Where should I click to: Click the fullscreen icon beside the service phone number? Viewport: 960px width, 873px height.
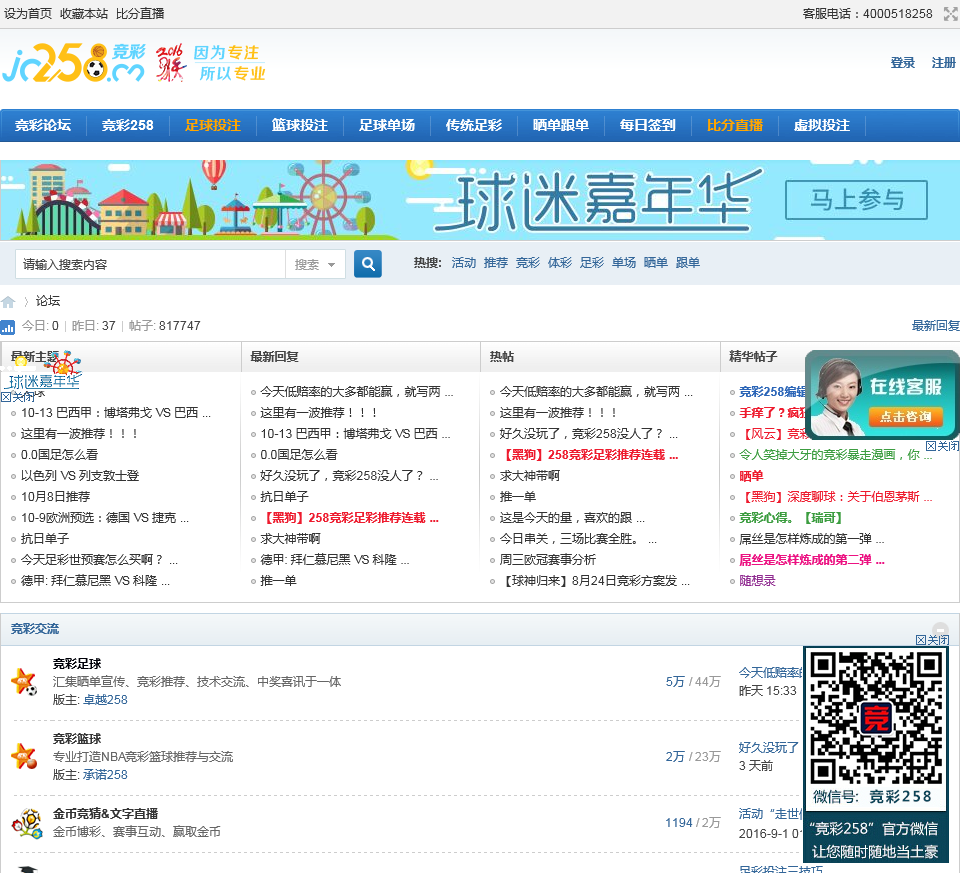[950, 13]
